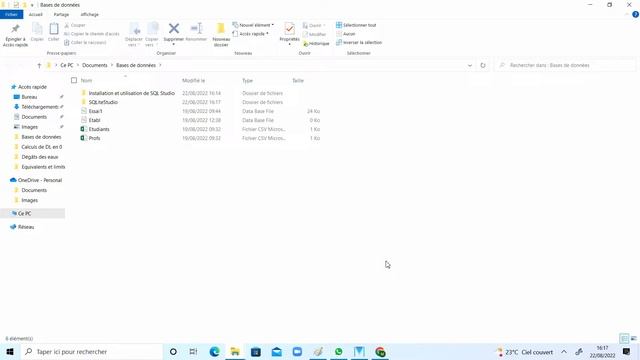This screenshot has width=640, height=360.
Task: Click the Rechercher dans Bases de données field
Action: 565,65
